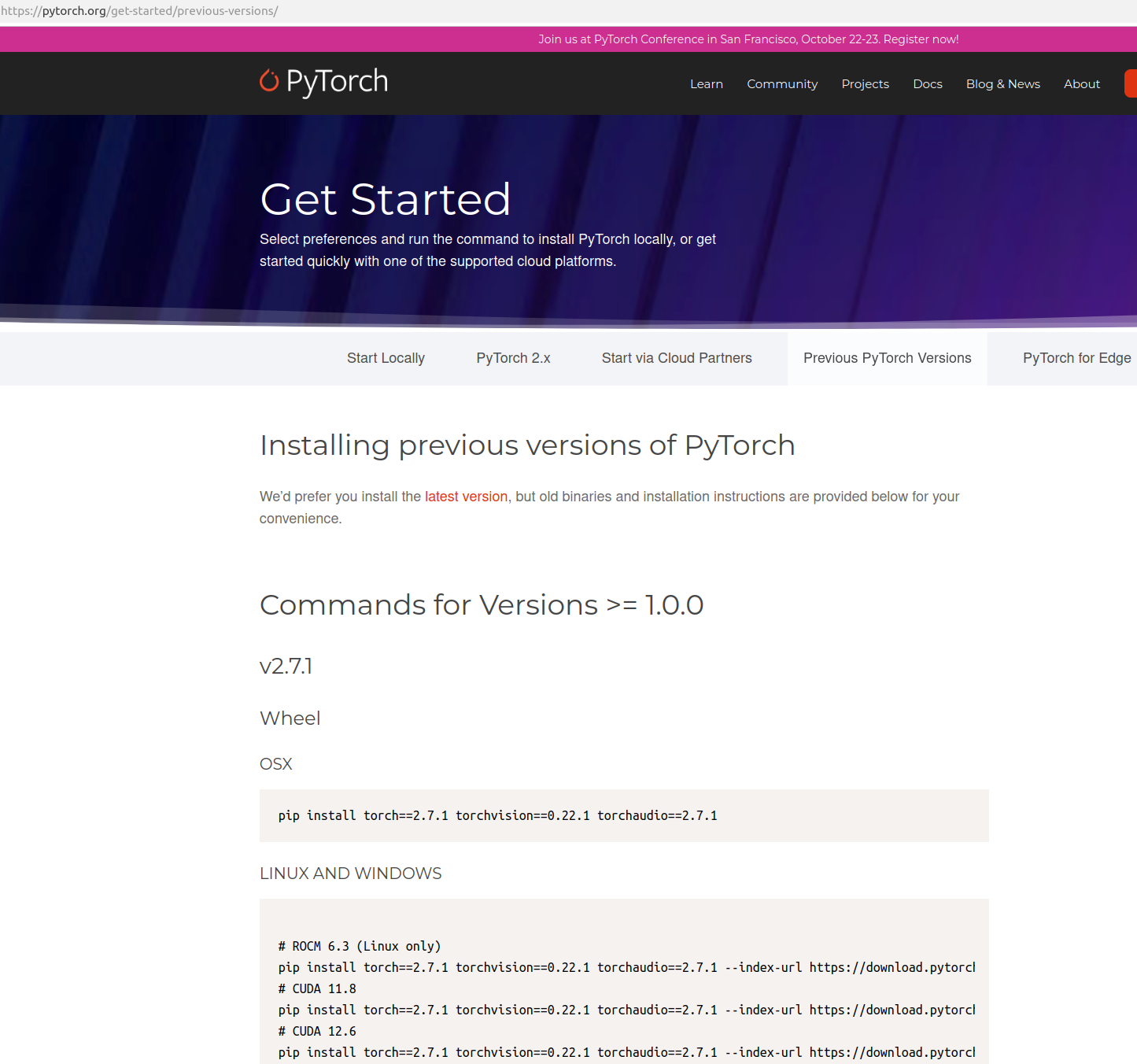The height and width of the screenshot is (1064, 1137).
Task: Click the orange button beside About
Action: click(1131, 83)
